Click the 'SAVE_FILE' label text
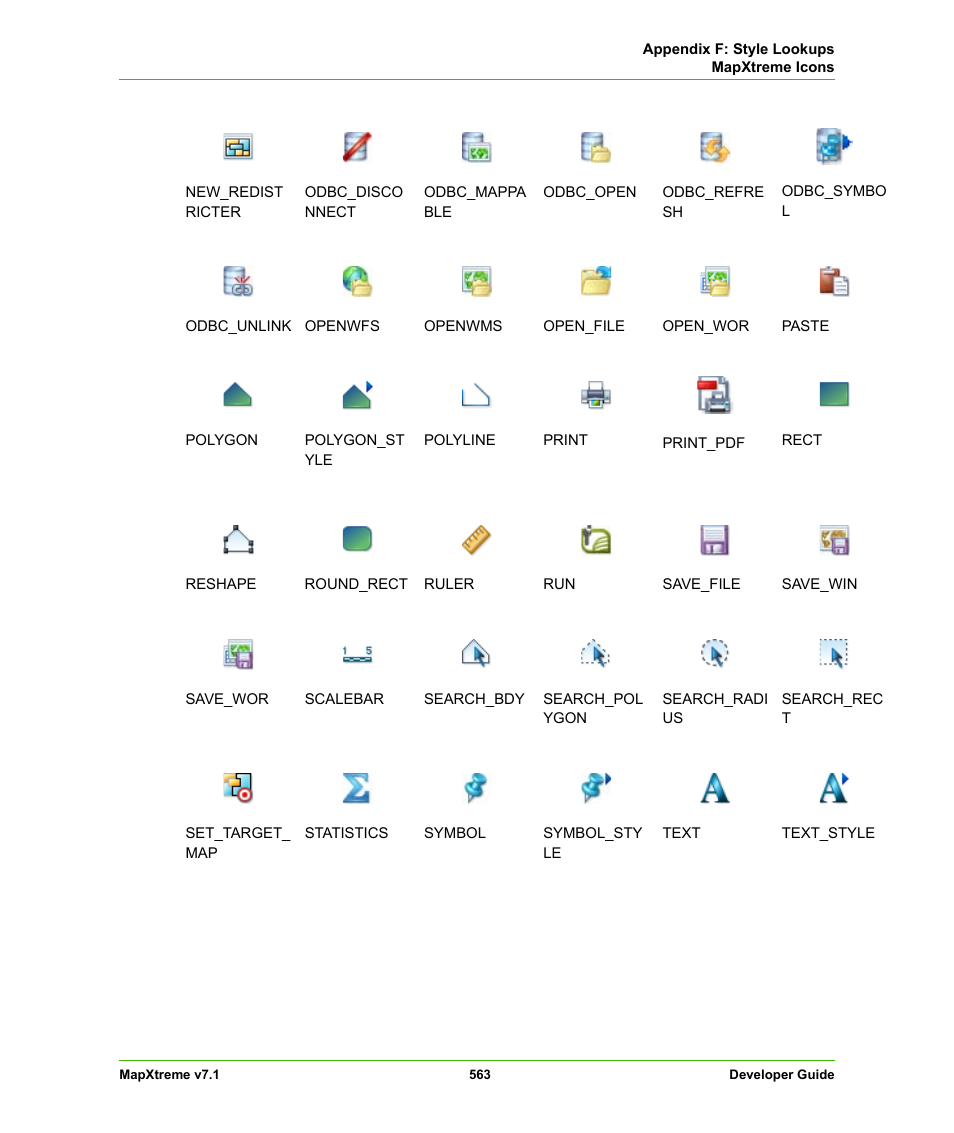Screen dimensions: 954x1133 pos(701,584)
